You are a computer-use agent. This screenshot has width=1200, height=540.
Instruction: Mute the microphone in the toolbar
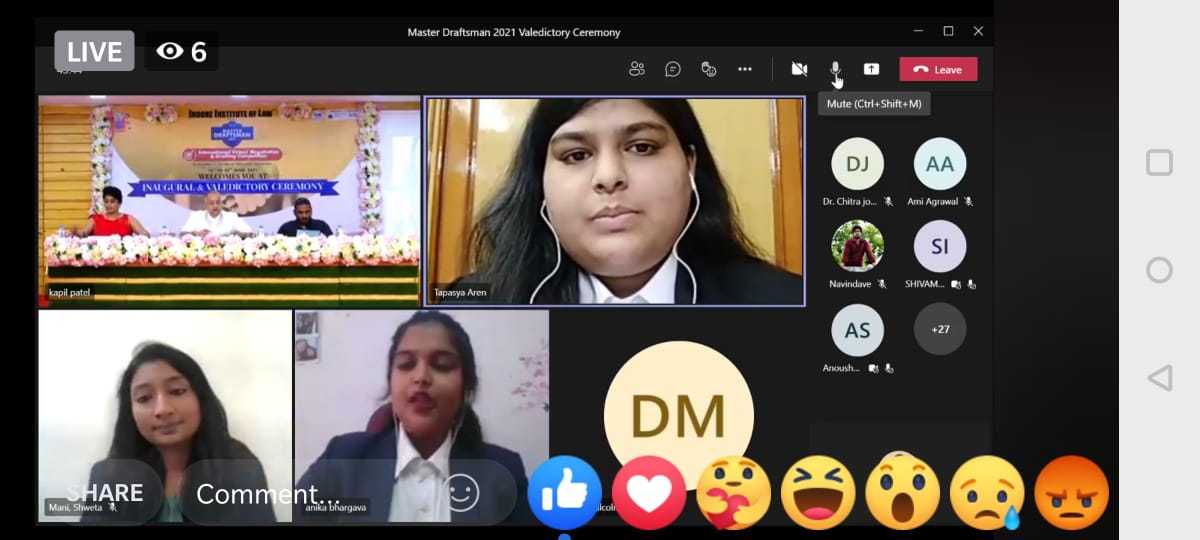coord(835,69)
